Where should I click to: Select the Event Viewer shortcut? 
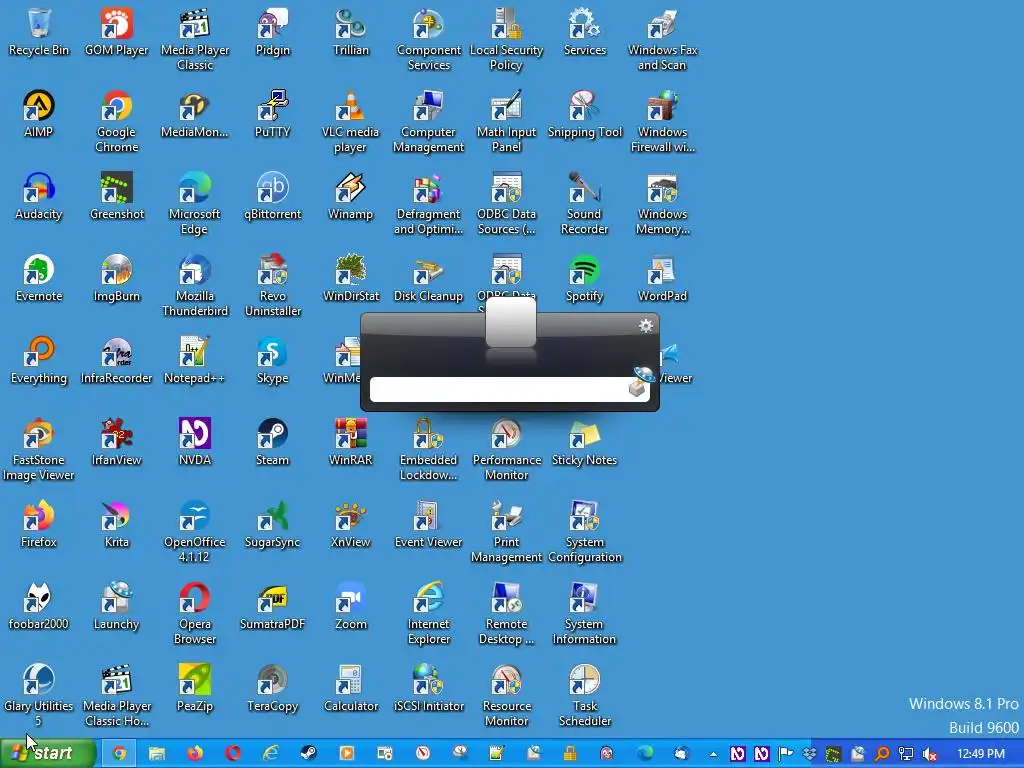click(x=428, y=524)
